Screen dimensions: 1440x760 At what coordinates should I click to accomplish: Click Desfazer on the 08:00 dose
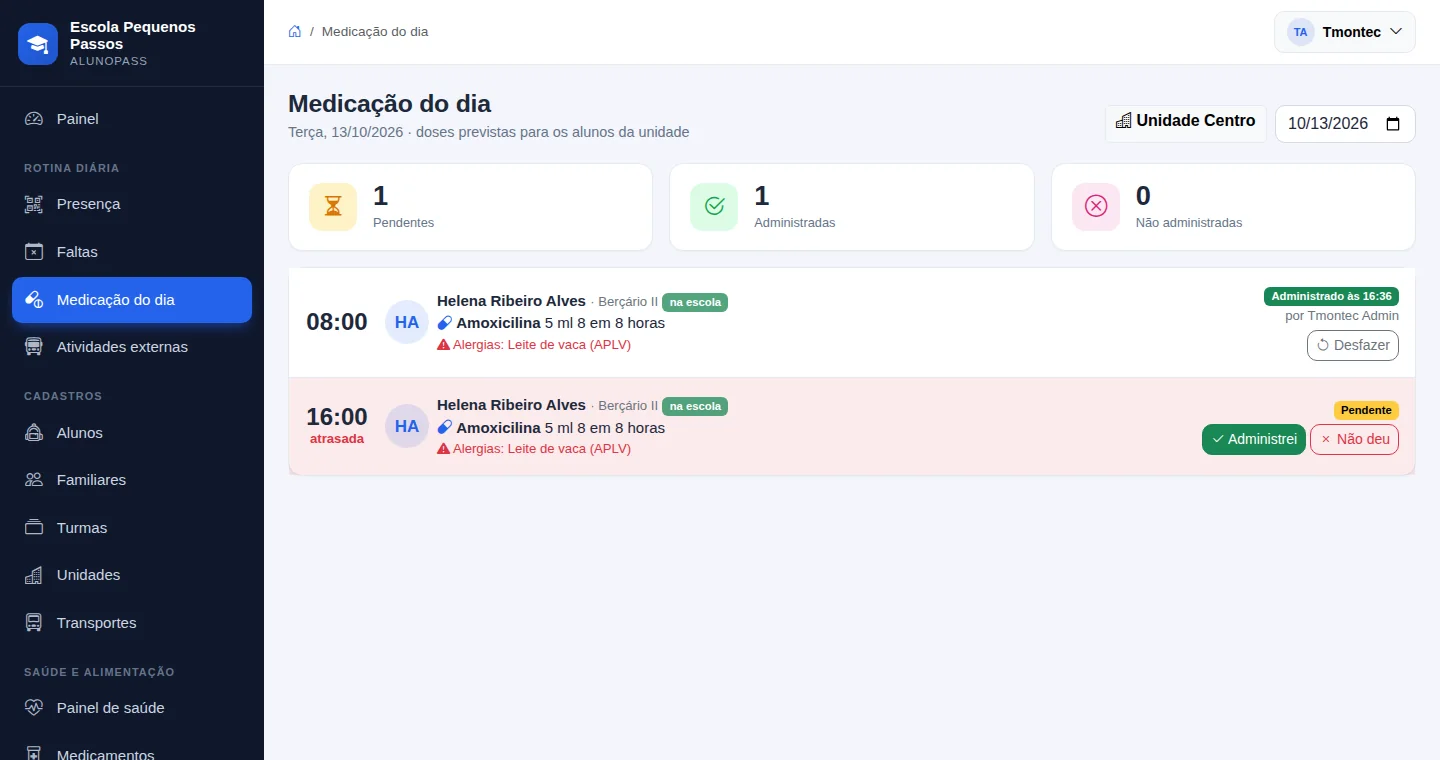click(1353, 345)
